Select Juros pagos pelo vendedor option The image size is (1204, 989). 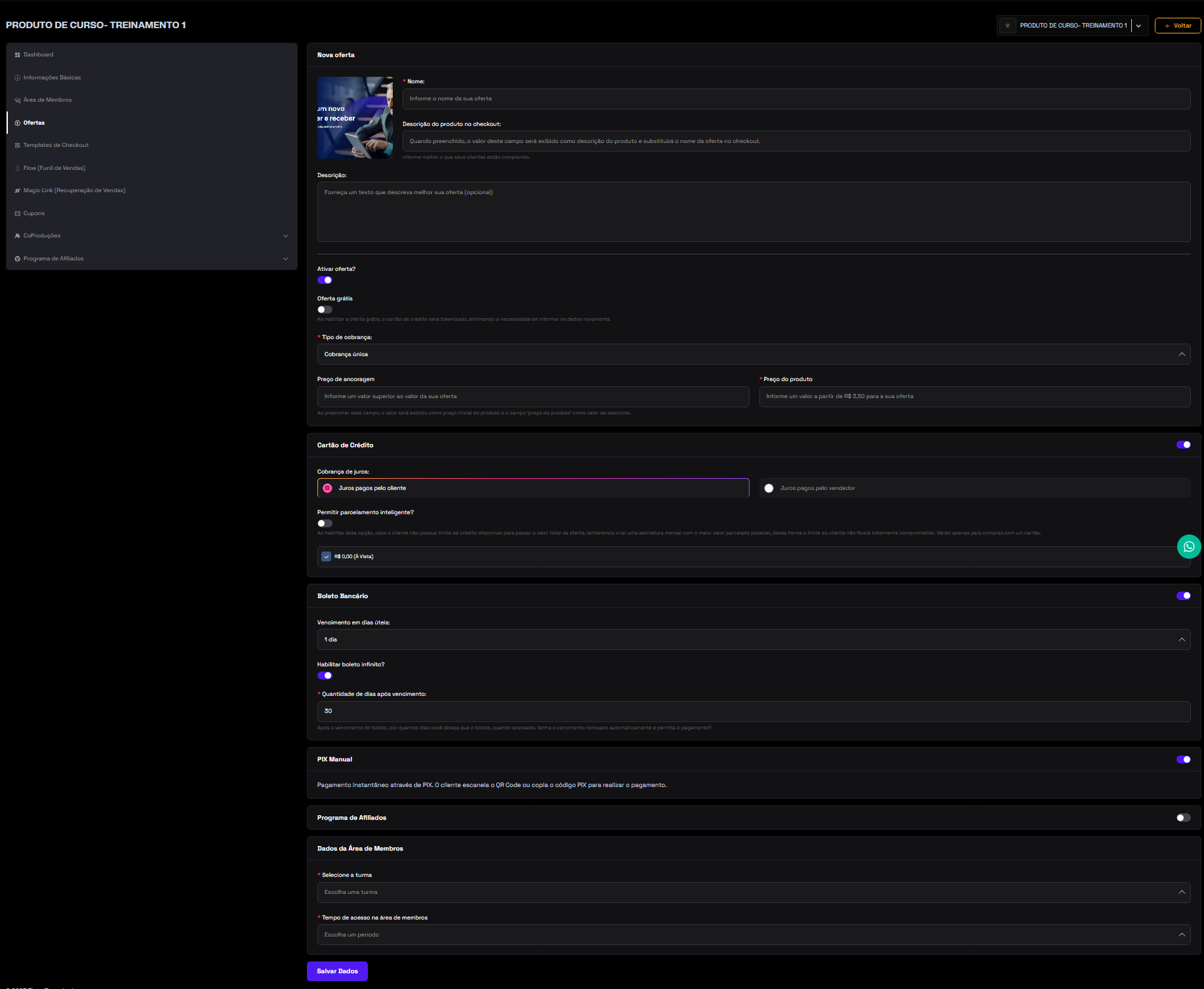pos(769,489)
